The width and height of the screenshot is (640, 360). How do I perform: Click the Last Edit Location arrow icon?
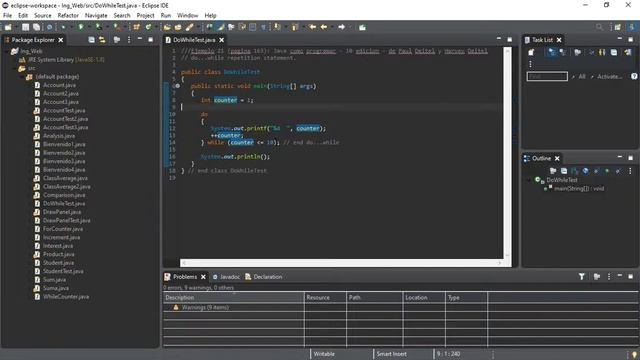click(x=313, y=27)
